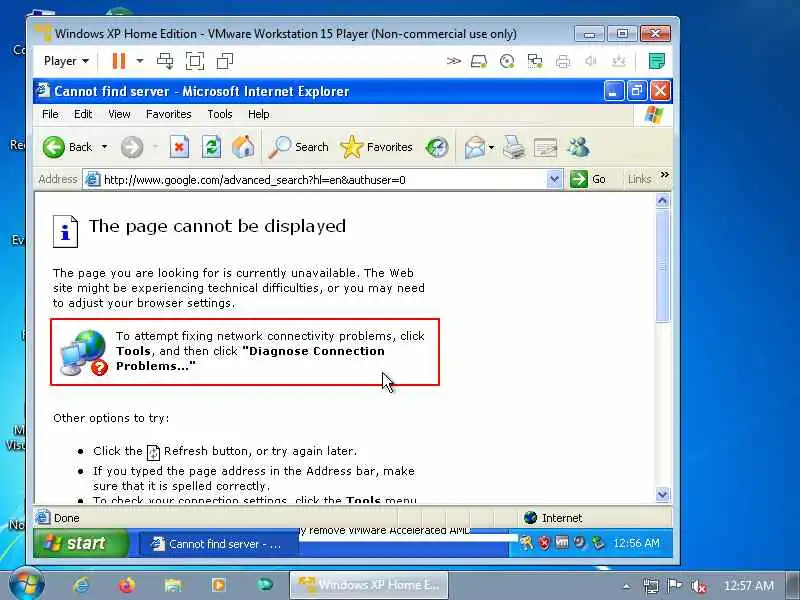The height and width of the screenshot is (600, 800).
Task: Show hidden Windows 7 tray icons arrow
Action: pos(627,587)
